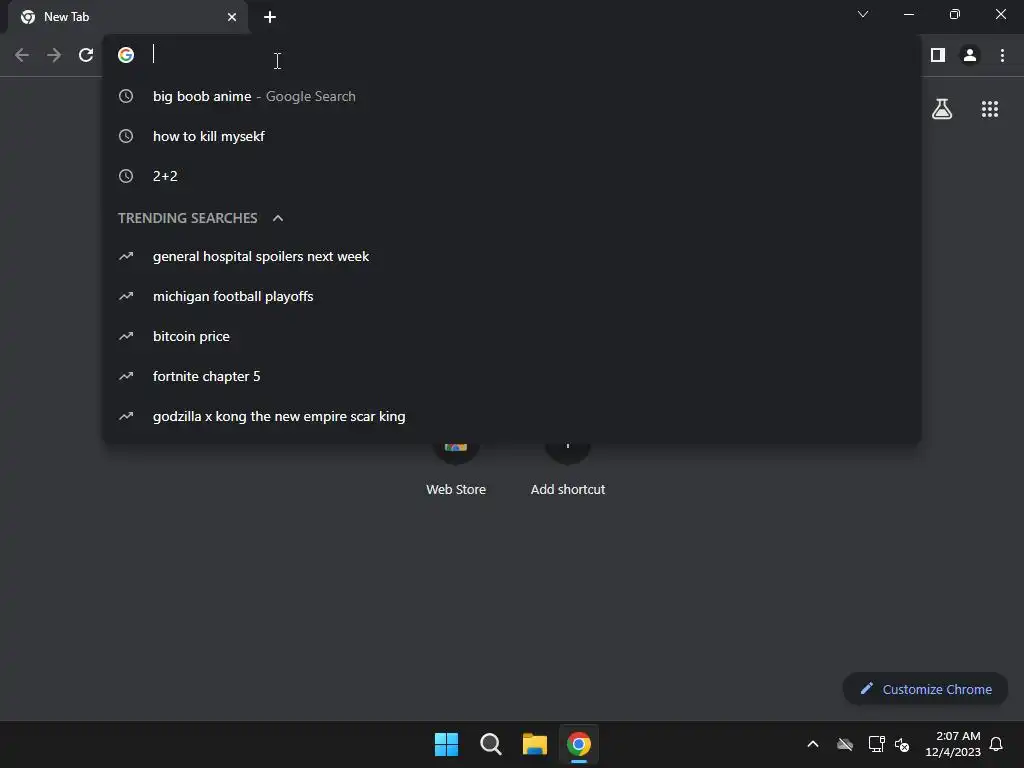
Task: Click the 'TRENDING SEARCHES' heading
Action: (187, 218)
